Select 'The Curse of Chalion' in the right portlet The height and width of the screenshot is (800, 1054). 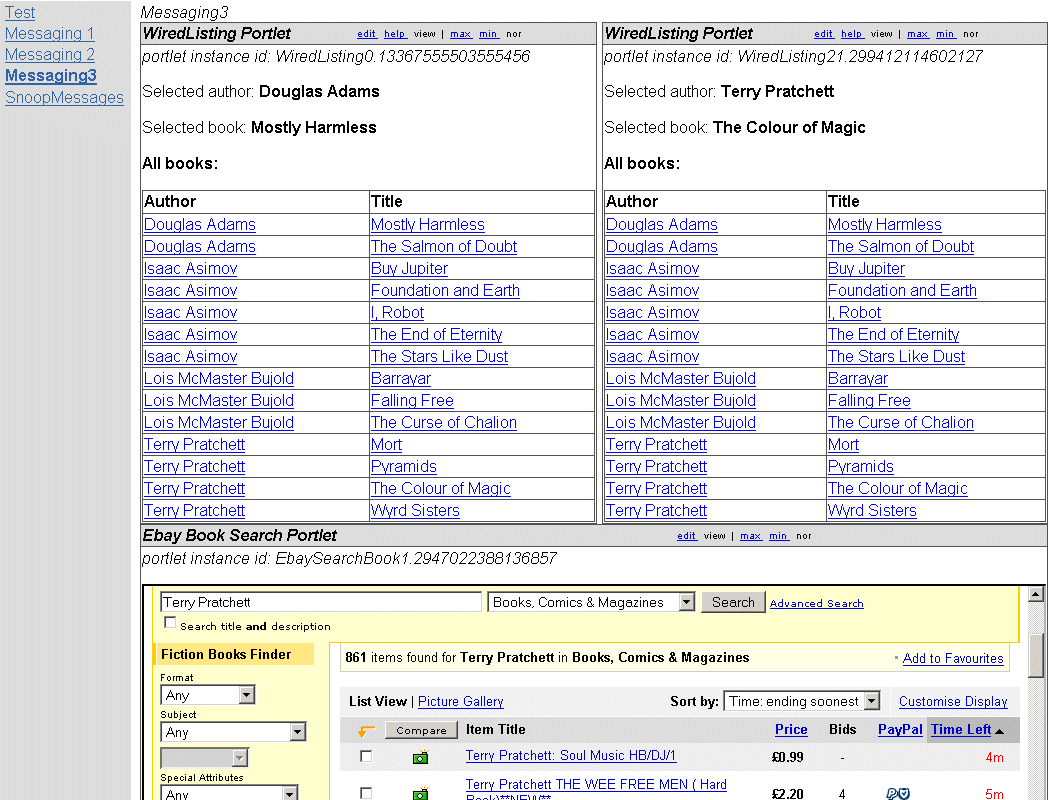click(901, 423)
